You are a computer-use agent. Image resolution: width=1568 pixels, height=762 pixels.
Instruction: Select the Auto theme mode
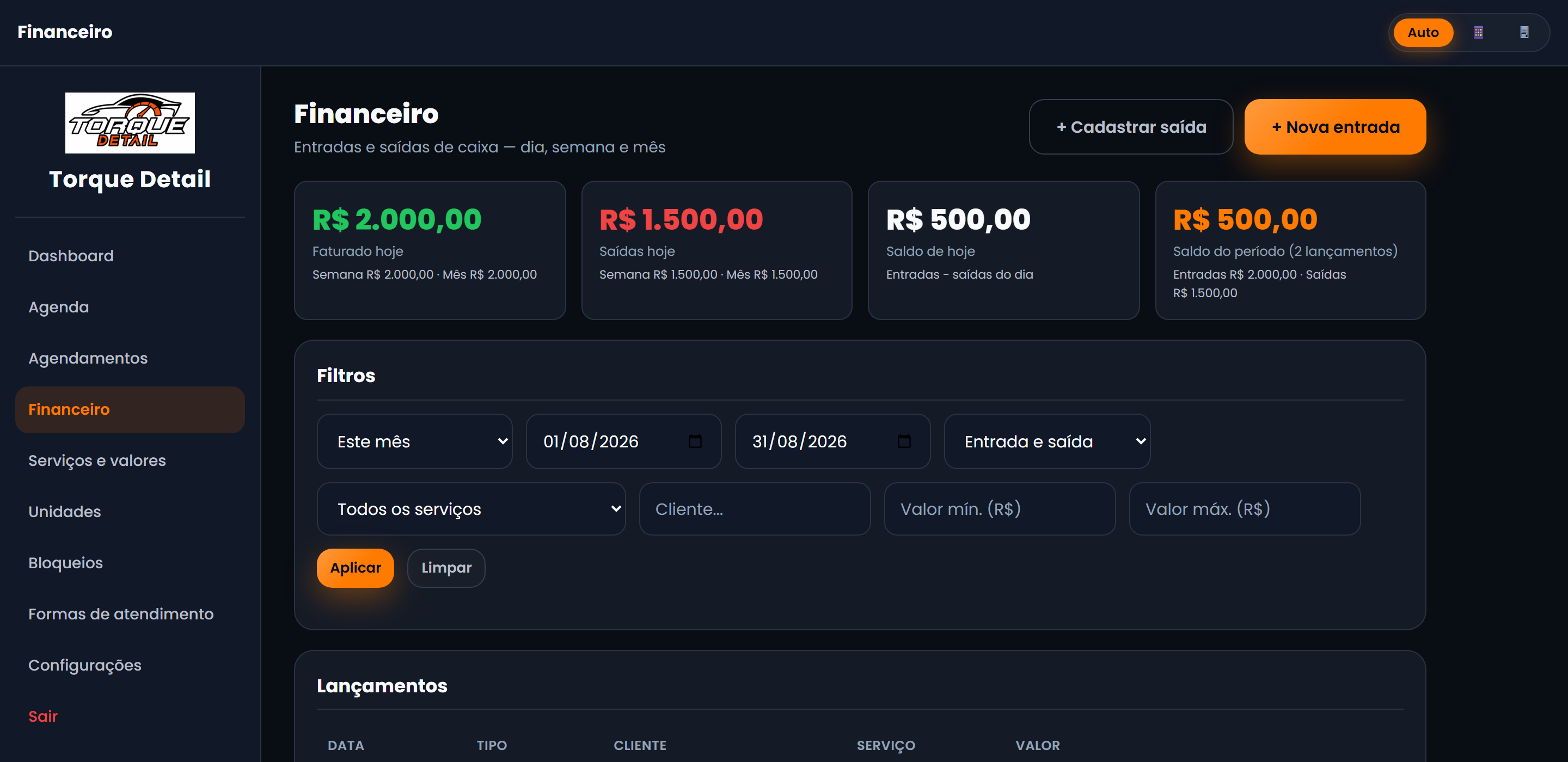1423,32
